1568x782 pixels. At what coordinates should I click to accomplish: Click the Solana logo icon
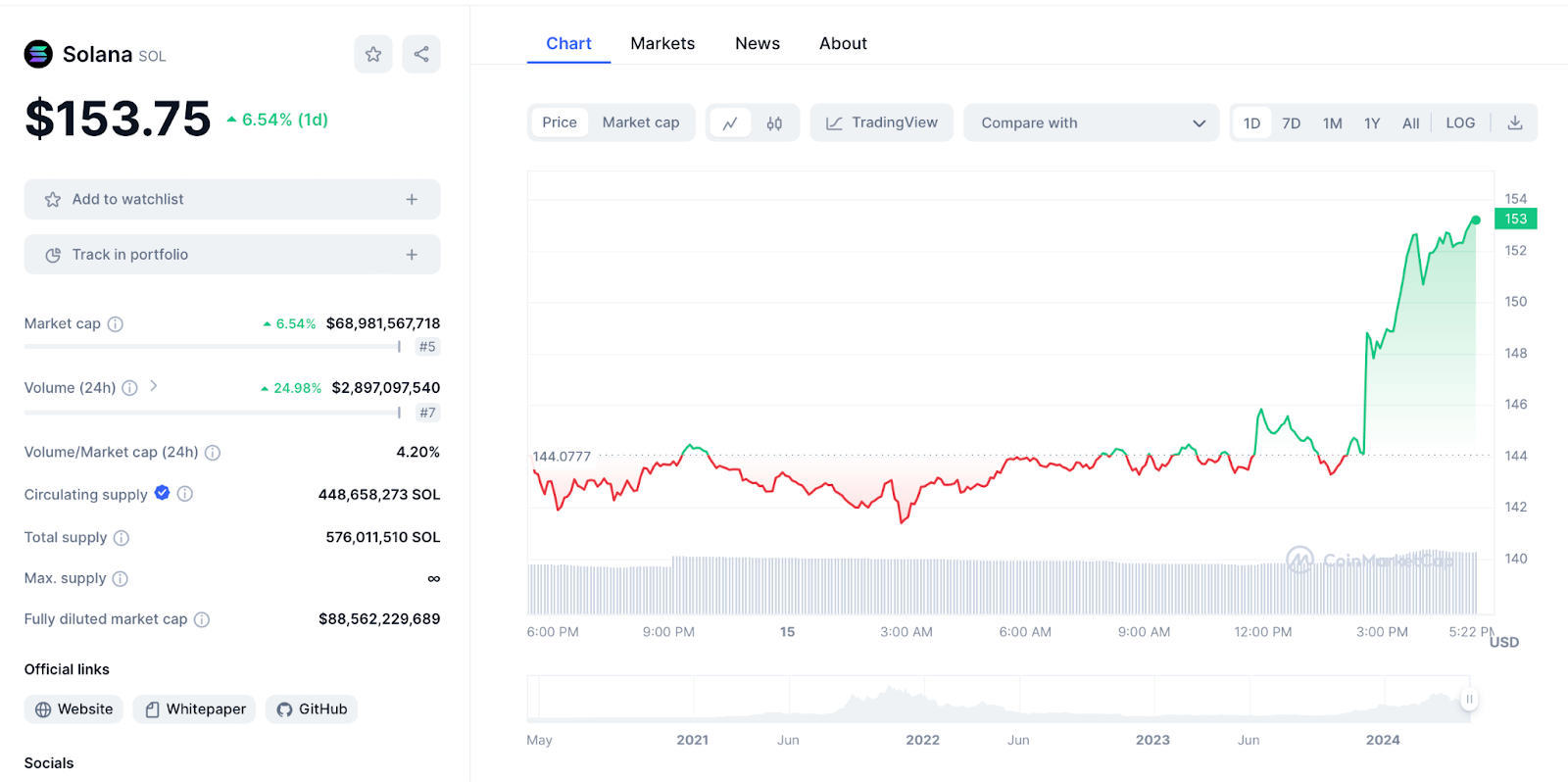click(38, 54)
